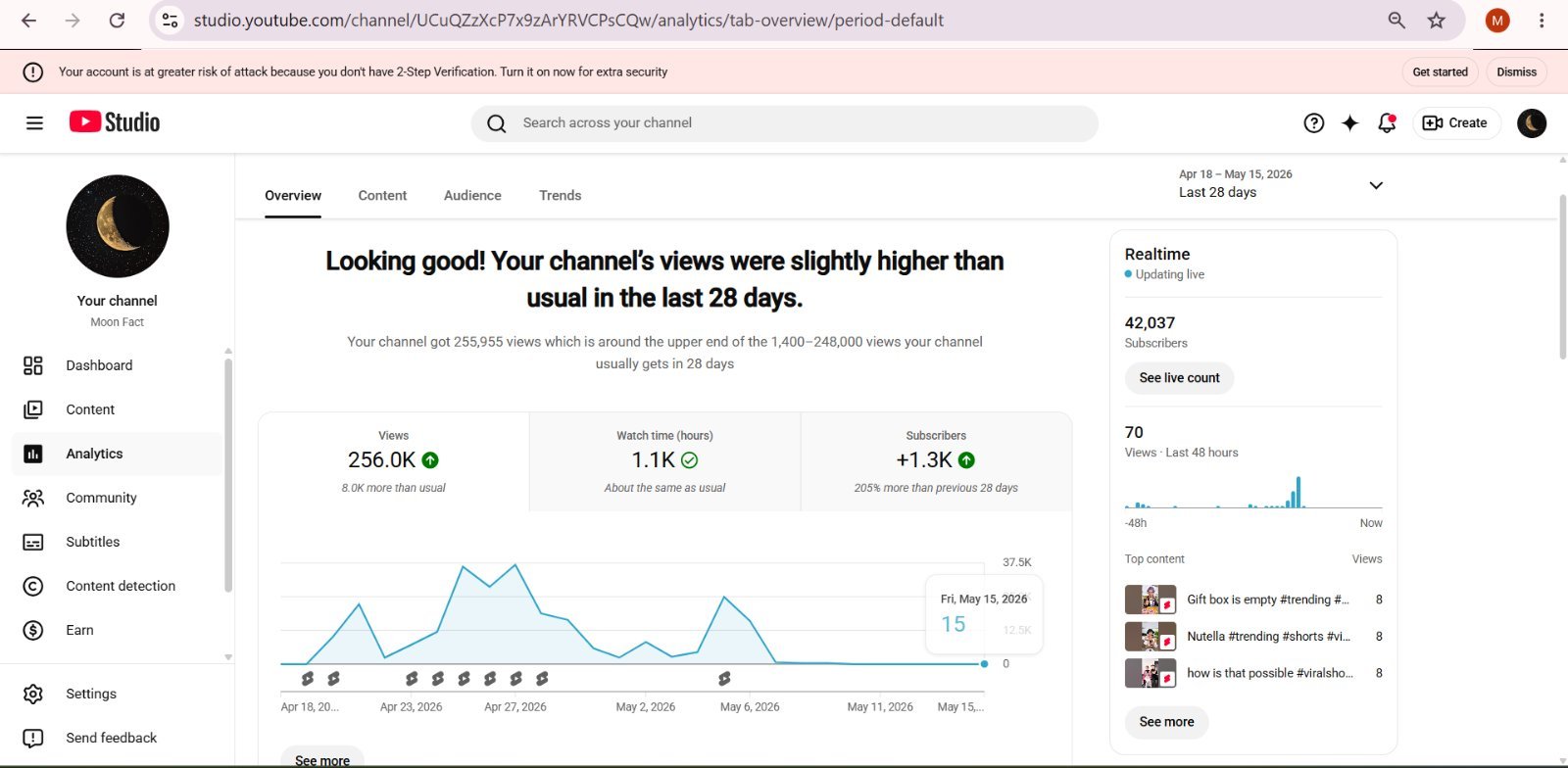Select the Overview tab
The width and height of the screenshot is (1568, 768).
click(293, 195)
